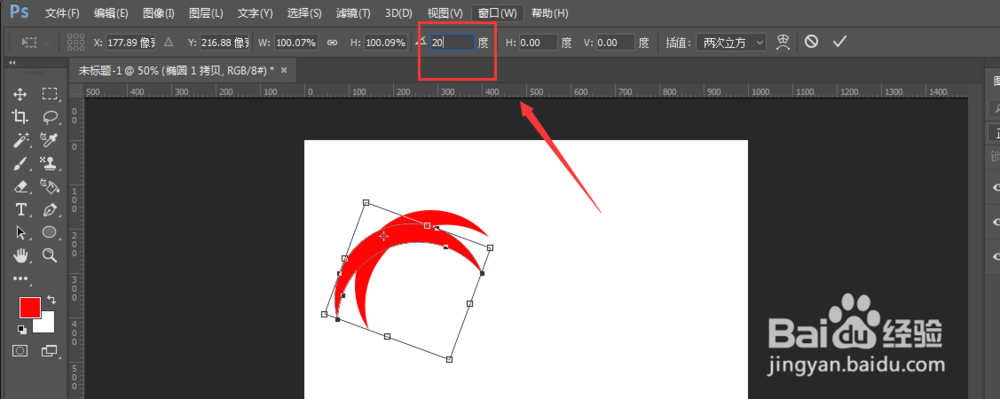Open the 3D(D) menu
The height and width of the screenshot is (399, 1000).
[399, 13]
